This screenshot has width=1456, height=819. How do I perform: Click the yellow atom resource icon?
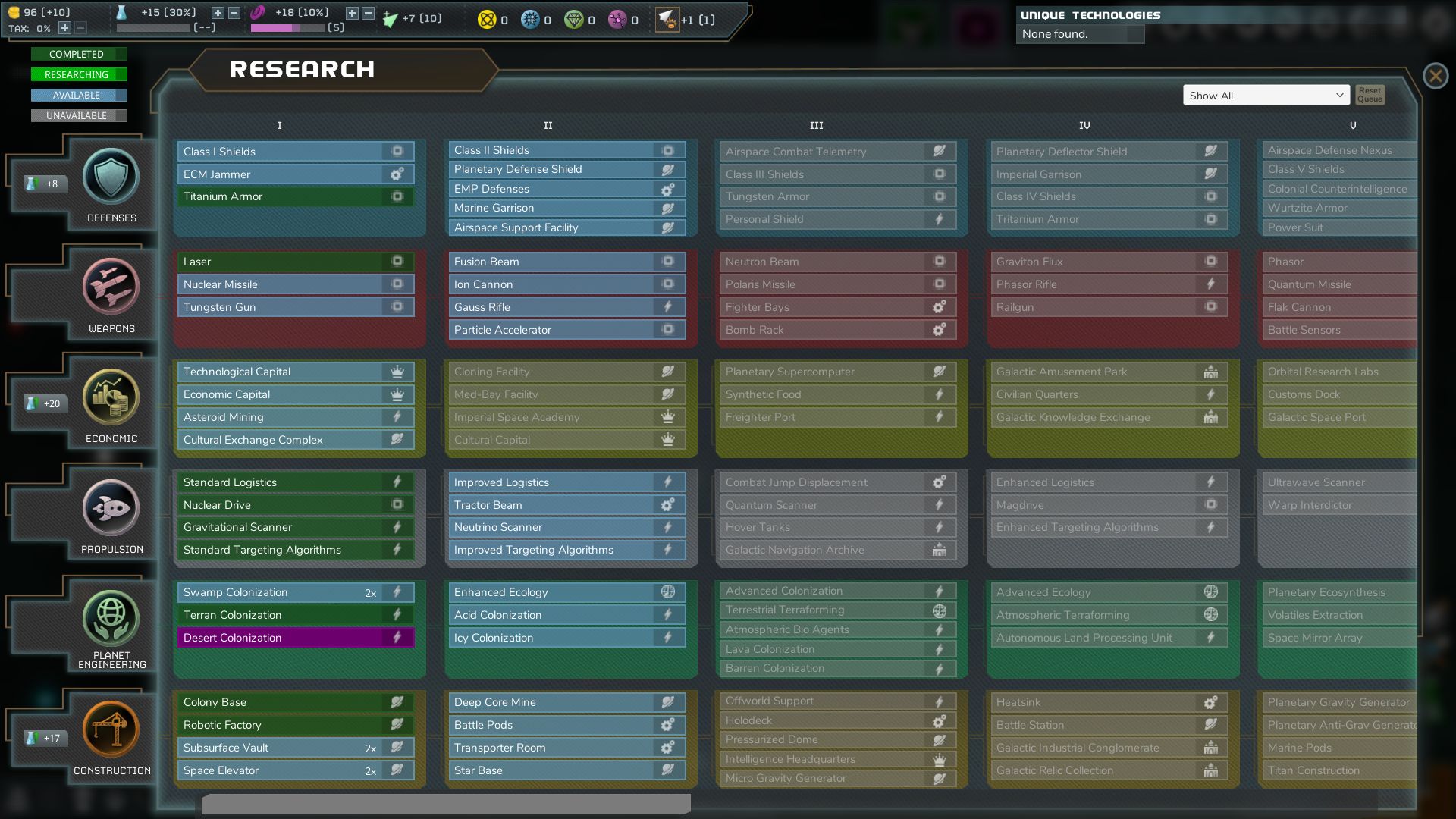pyautogui.click(x=486, y=20)
